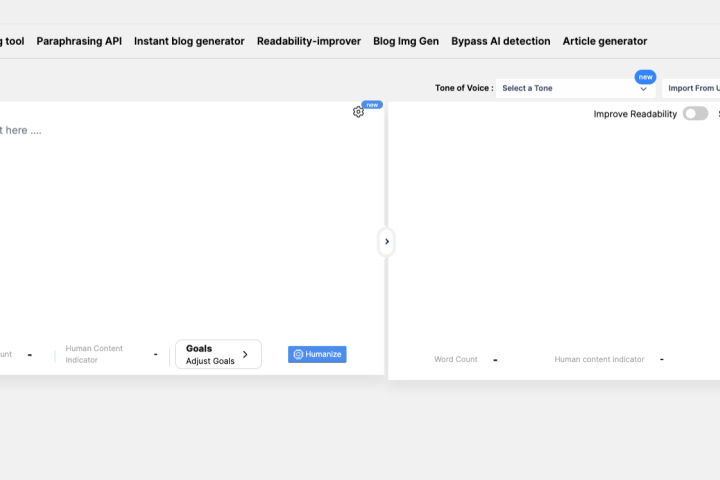Screen dimensions: 720x480
Task: Select the Readability-improver nav item
Action: point(308,41)
